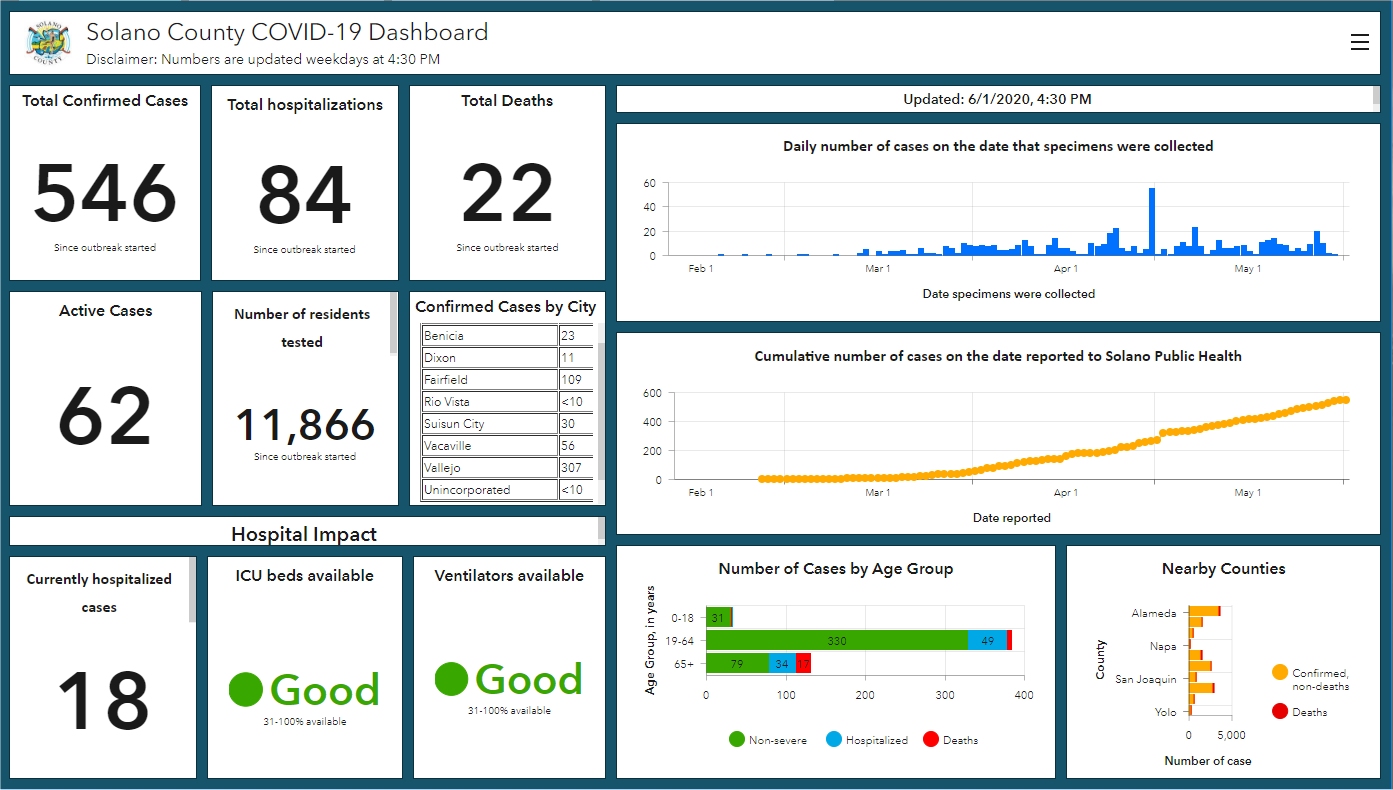Toggle the Non-severe series label in legend
The width and height of the screenshot is (1393, 790).
(x=777, y=741)
